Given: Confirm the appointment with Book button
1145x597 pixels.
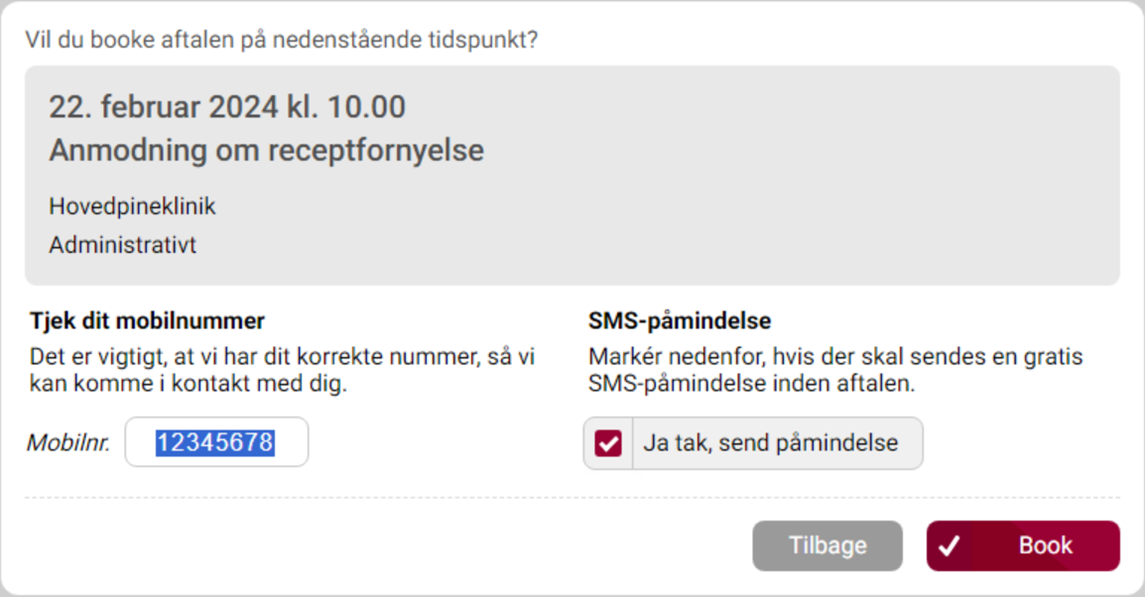Looking at the screenshot, I should [1022, 546].
